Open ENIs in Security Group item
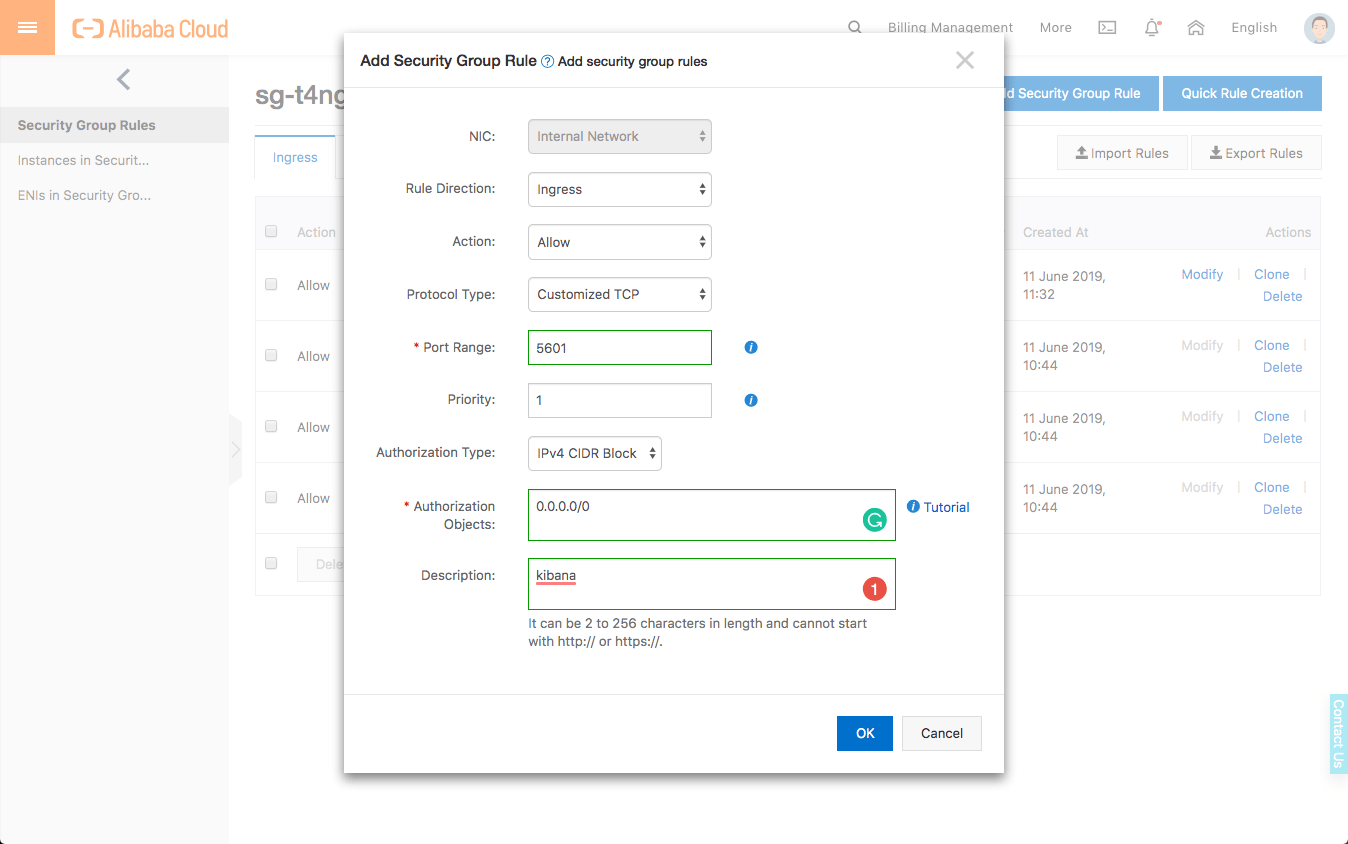1348x844 pixels. pos(114,195)
